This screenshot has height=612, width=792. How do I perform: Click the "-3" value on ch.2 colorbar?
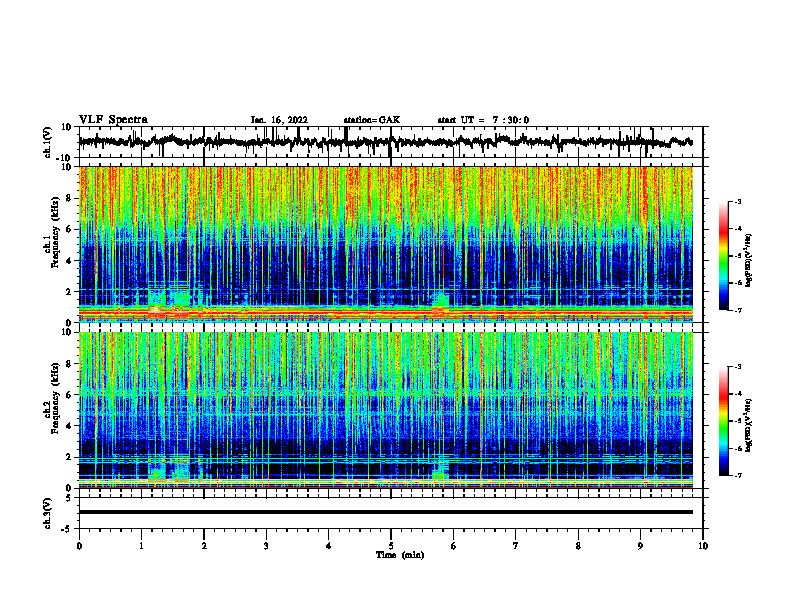(737, 367)
